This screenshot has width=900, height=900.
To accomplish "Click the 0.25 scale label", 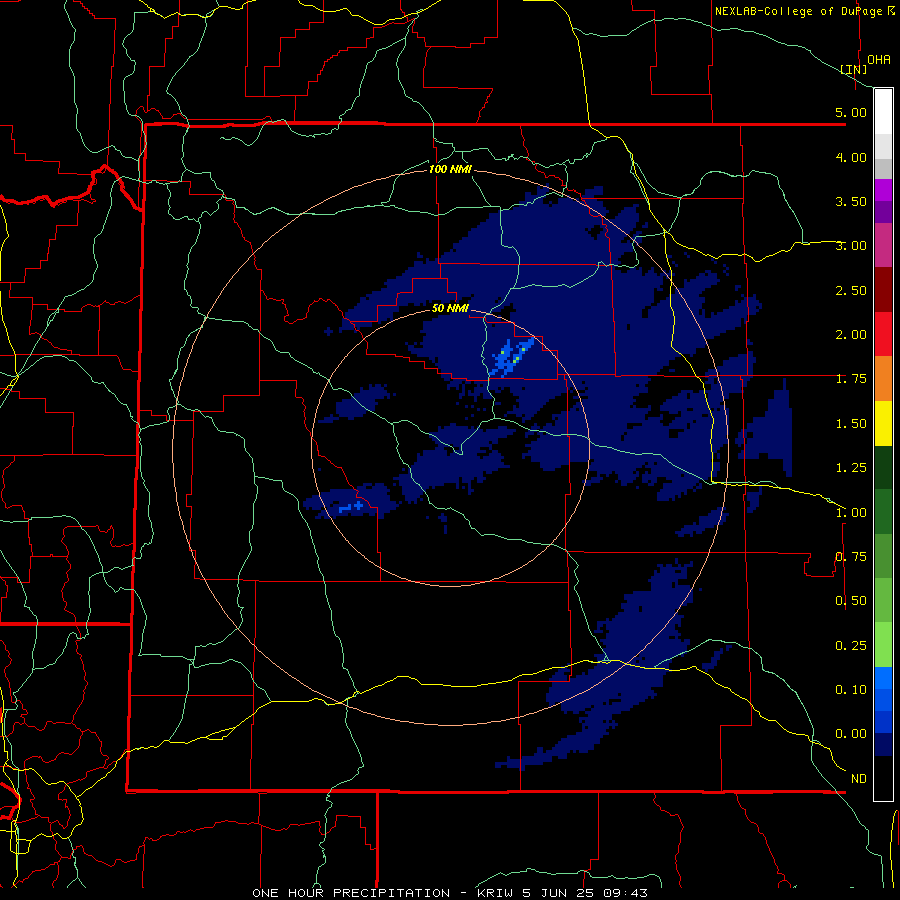I will [851, 646].
